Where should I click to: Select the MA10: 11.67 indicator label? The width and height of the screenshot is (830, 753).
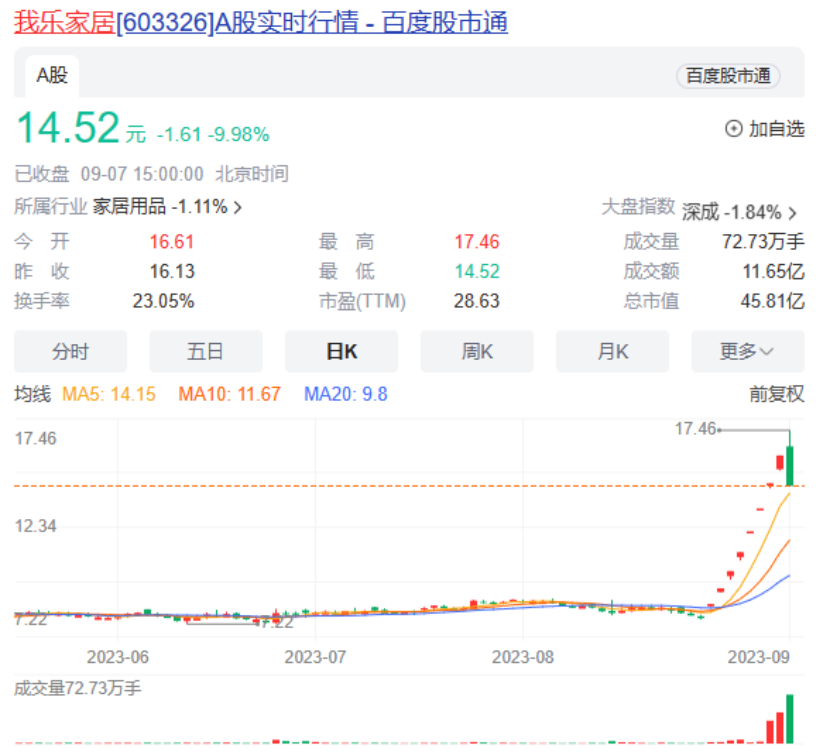[229, 394]
